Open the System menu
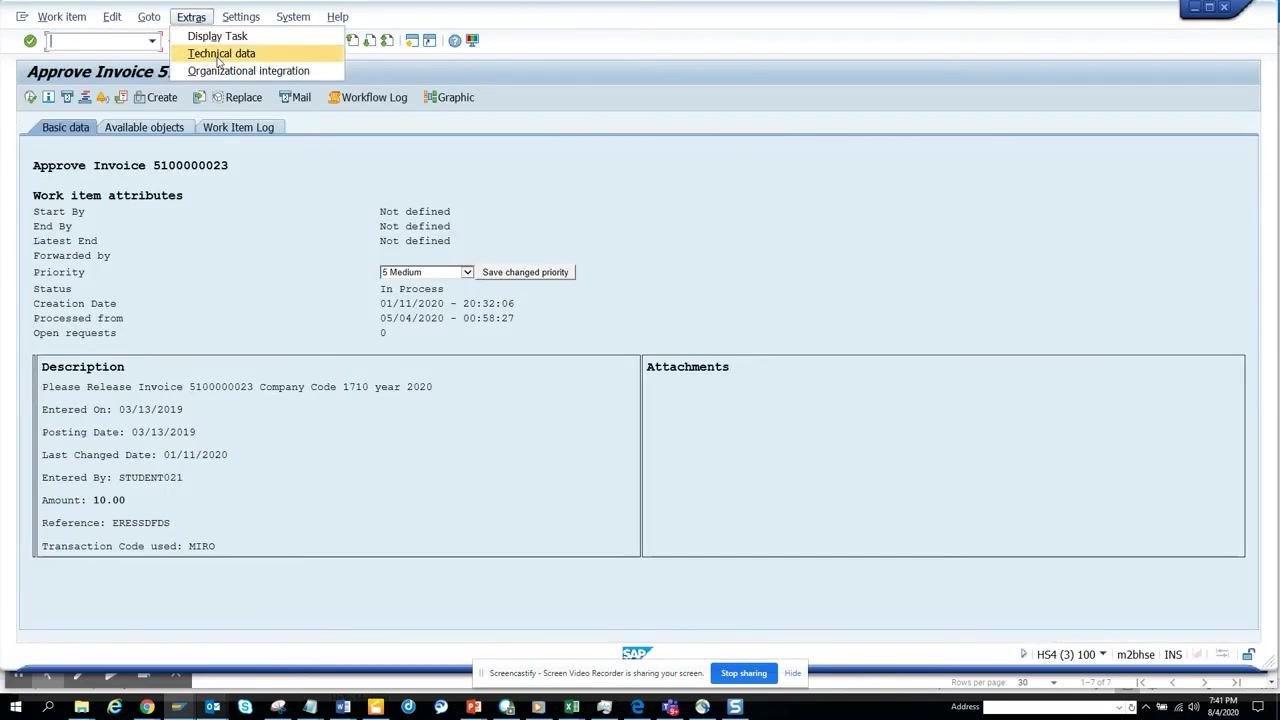This screenshot has width=1280, height=720. click(x=293, y=17)
